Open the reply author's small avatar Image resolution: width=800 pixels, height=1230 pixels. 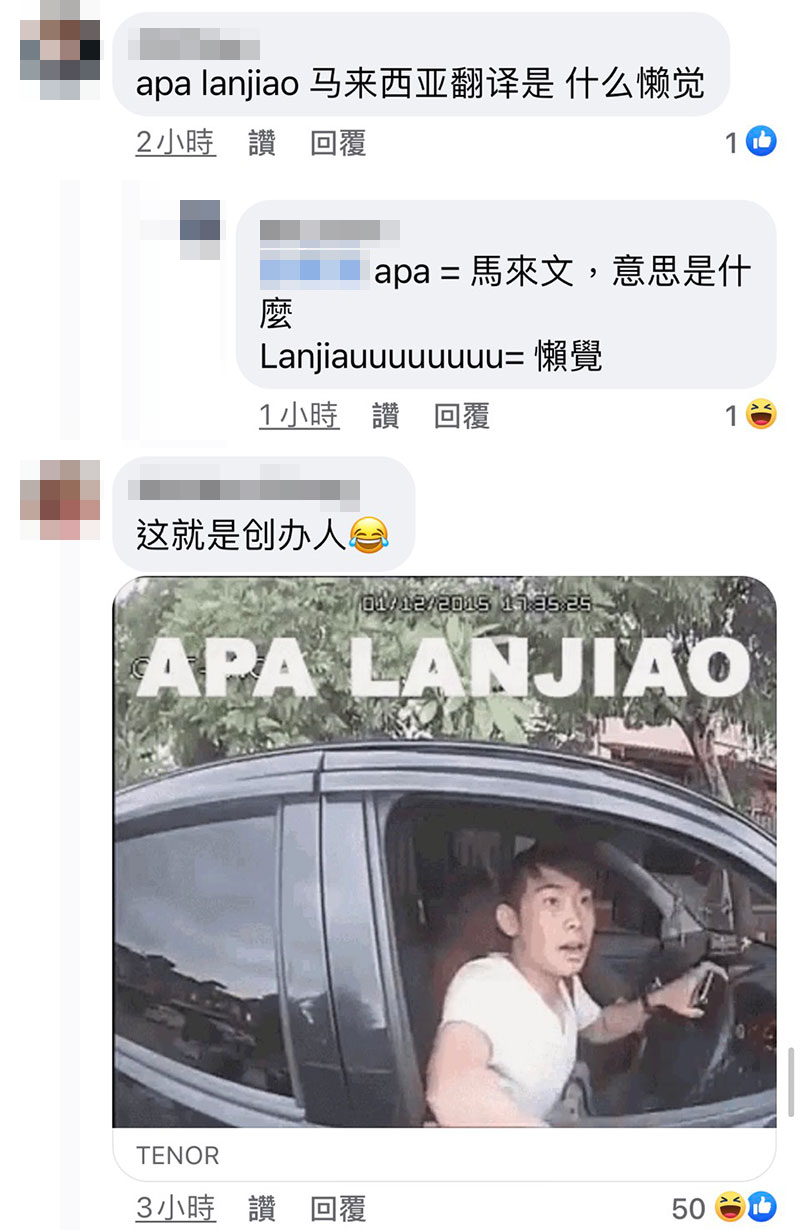point(199,229)
